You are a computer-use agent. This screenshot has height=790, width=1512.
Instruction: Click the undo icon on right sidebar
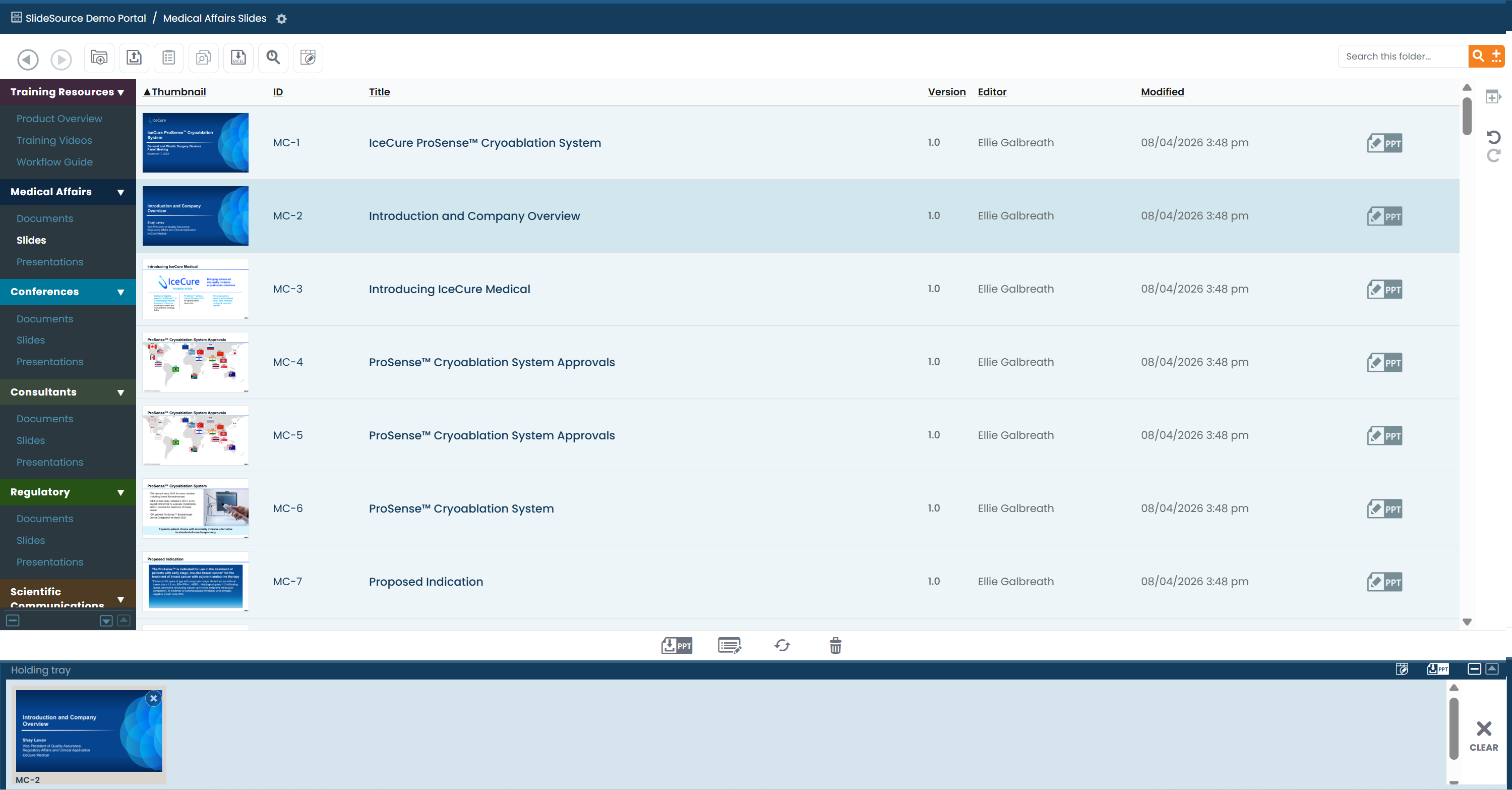tap(1493, 137)
